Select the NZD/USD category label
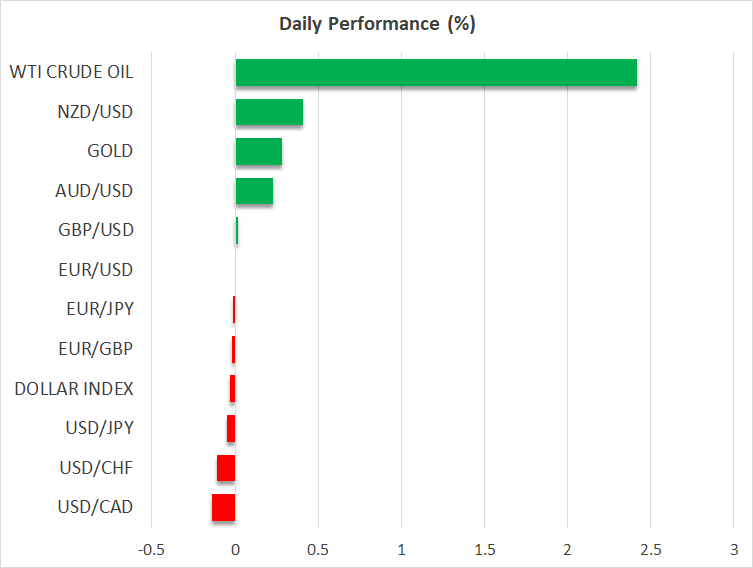This screenshot has height=568, width=753. (96, 112)
